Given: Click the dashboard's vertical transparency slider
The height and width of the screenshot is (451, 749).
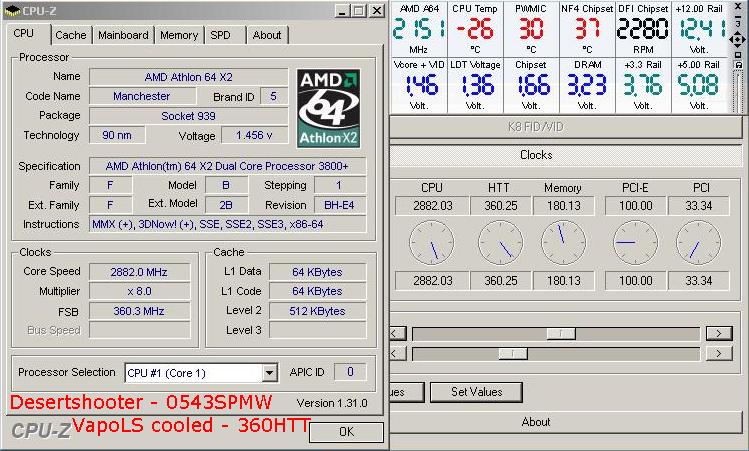Looking at the screenshot, I should (x=738, y=92).
